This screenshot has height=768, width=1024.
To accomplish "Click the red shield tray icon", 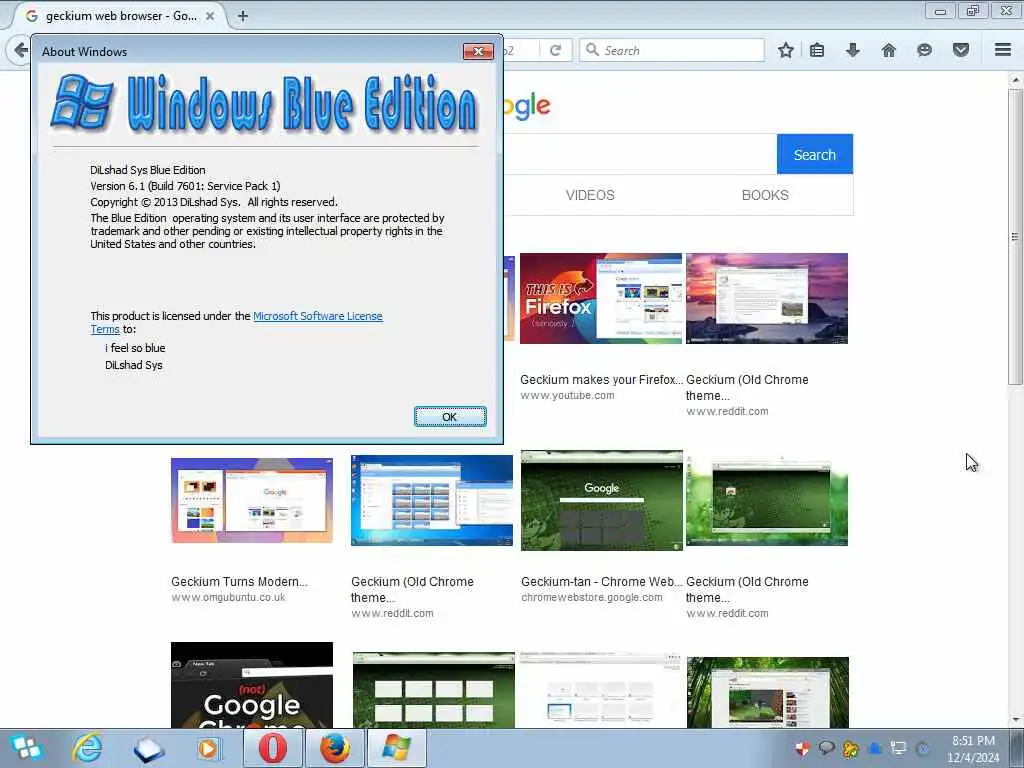I will coord(803,748).
